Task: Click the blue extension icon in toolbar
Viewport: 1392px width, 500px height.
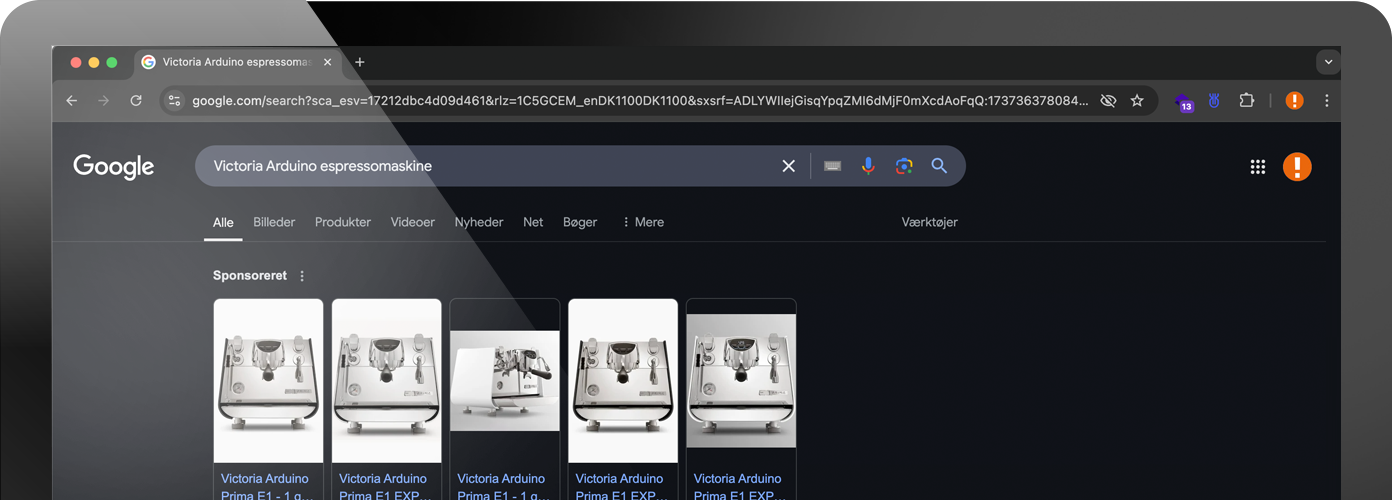Action: [1214, 101]
